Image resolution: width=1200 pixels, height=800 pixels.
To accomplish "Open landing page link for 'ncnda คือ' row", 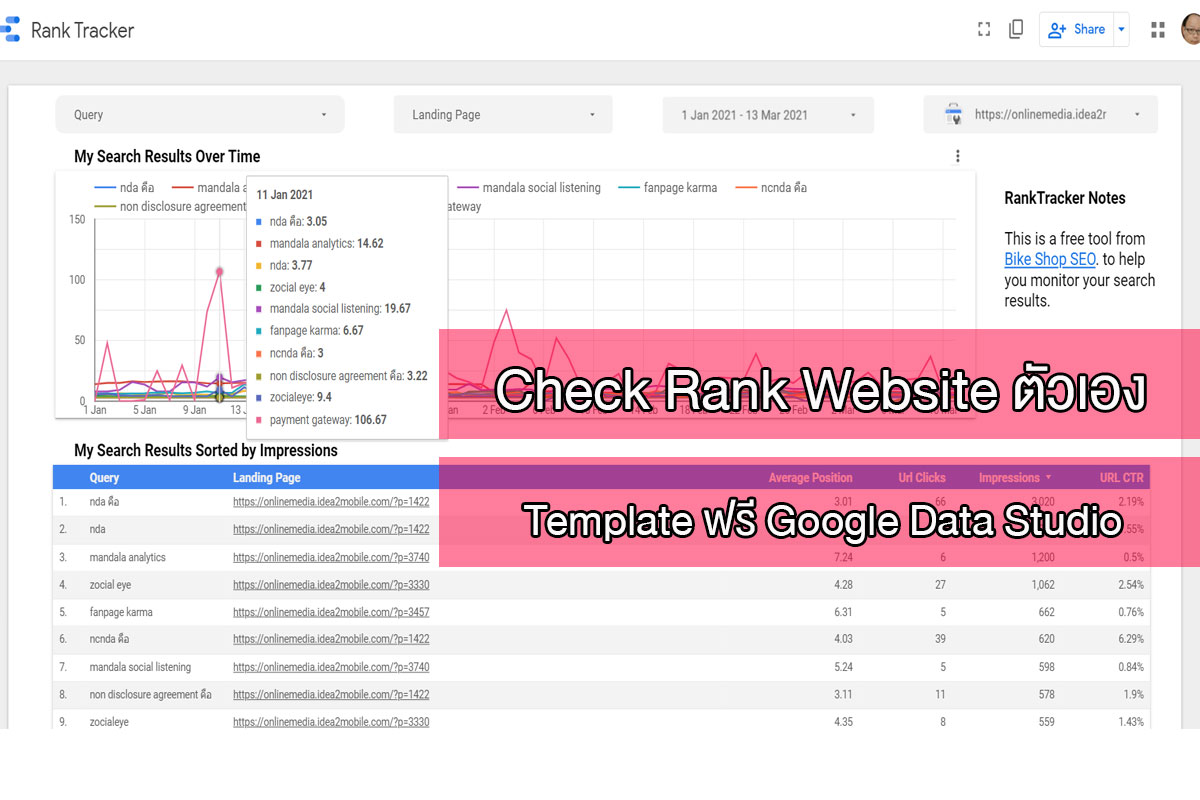I will coord(331,639).
